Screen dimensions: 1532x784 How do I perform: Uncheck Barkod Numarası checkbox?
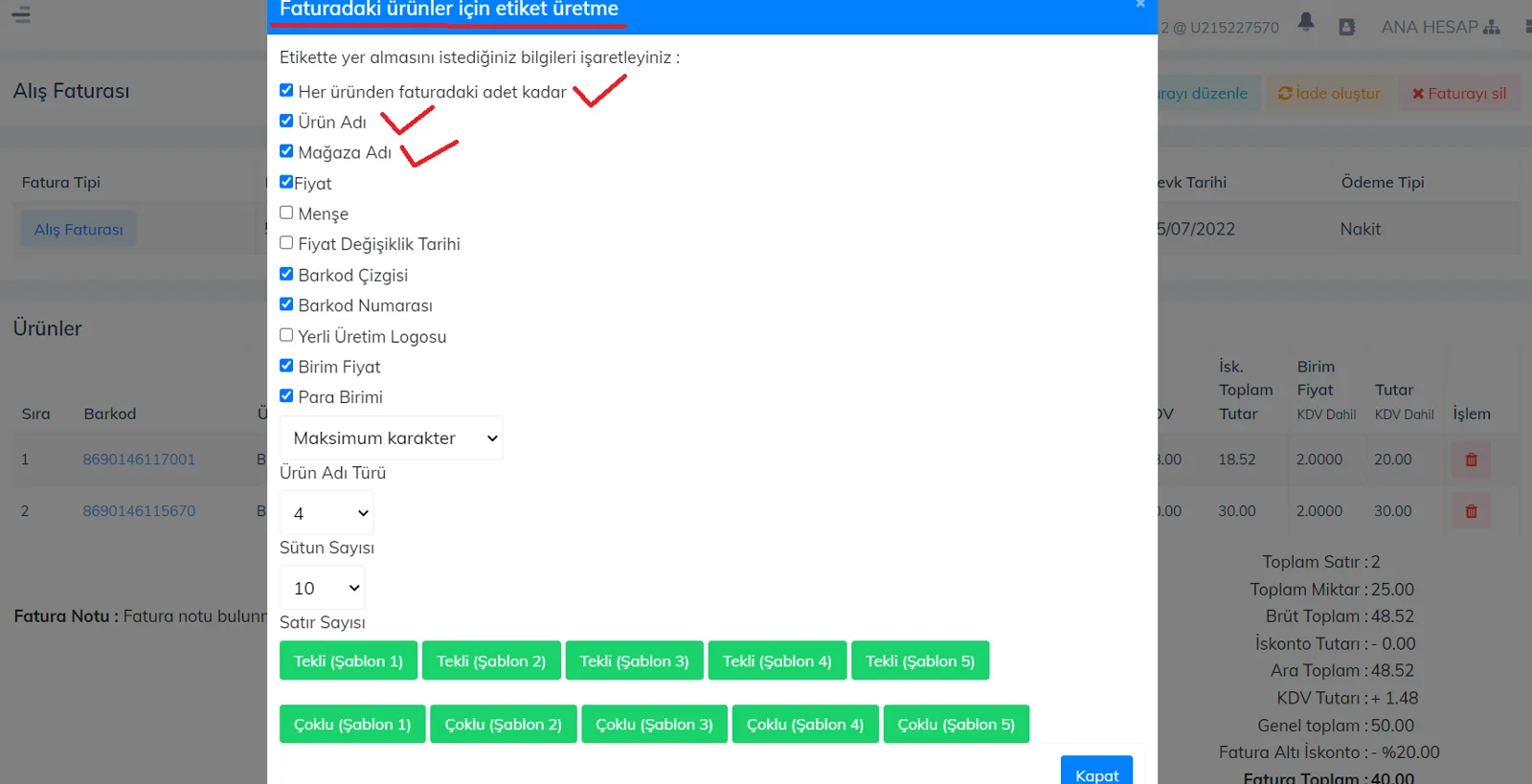tap(286, 304)
